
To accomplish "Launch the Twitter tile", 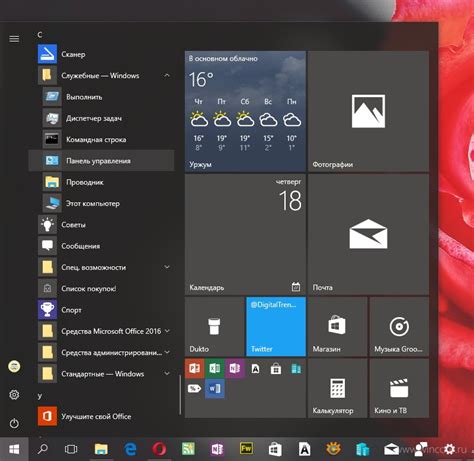I will coord(276,327).
